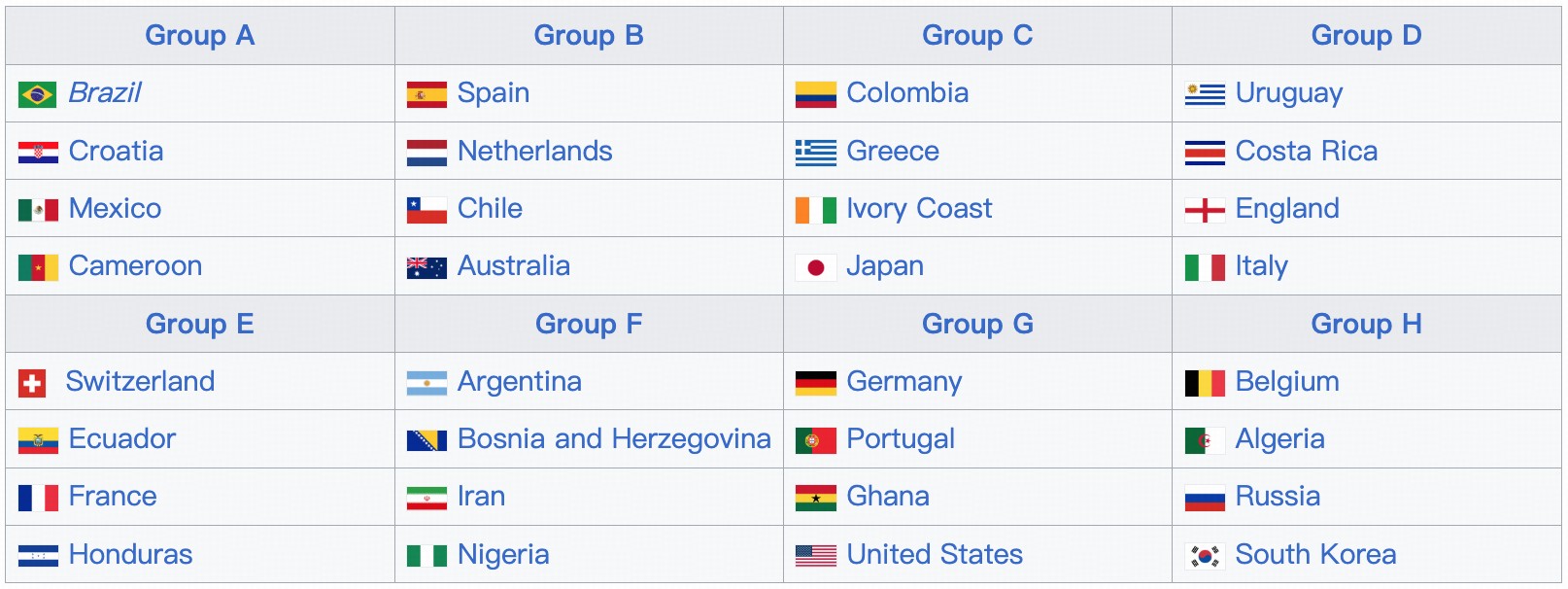Screen dimensions: 1568x589
Task: Open the Group H header link
Action: coord(1366,325)
